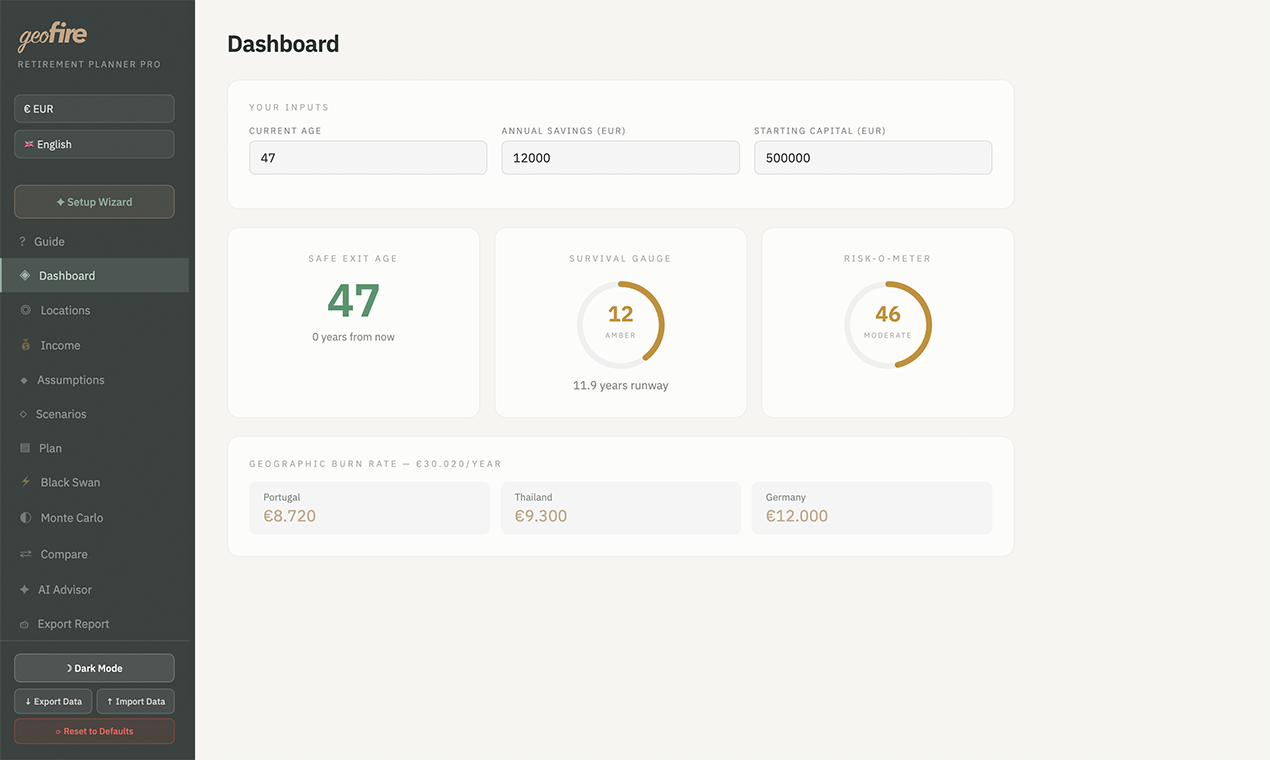The image size is (1270, 760).
Task: Click the Risk-O-Meter gauge showing 46
Action: pos(887,323)
